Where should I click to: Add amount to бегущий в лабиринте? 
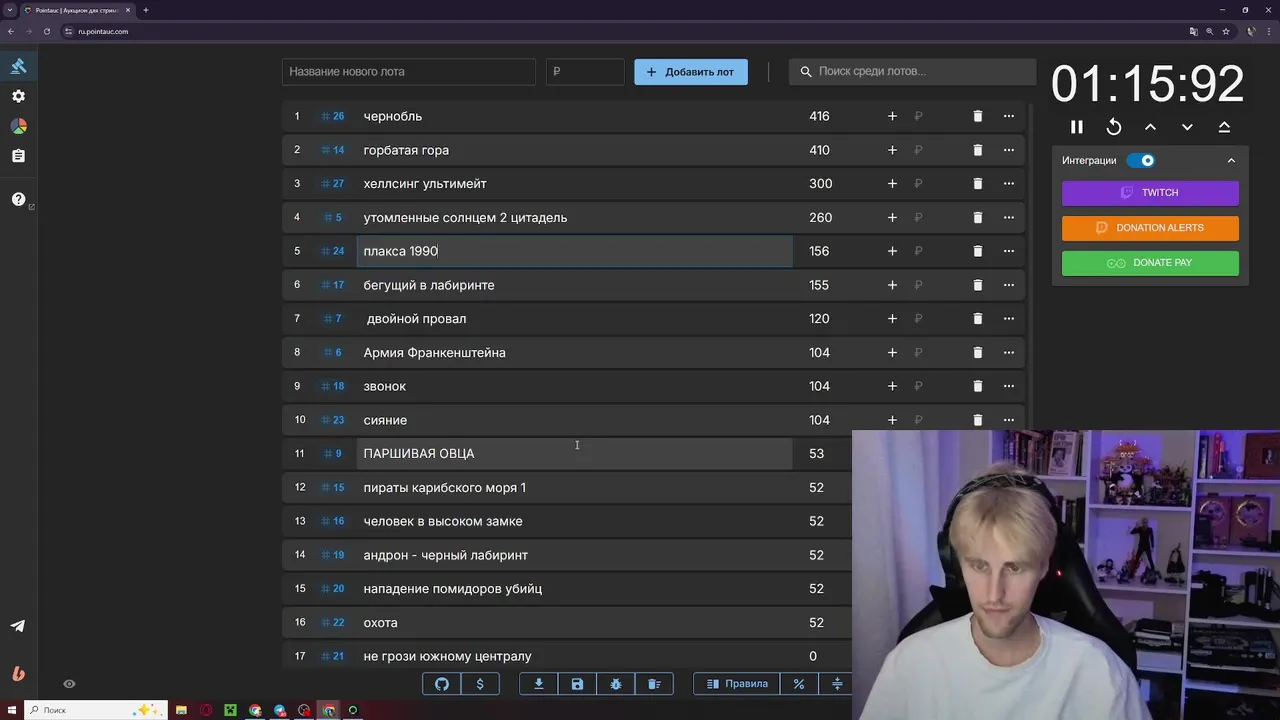(892, 285)
